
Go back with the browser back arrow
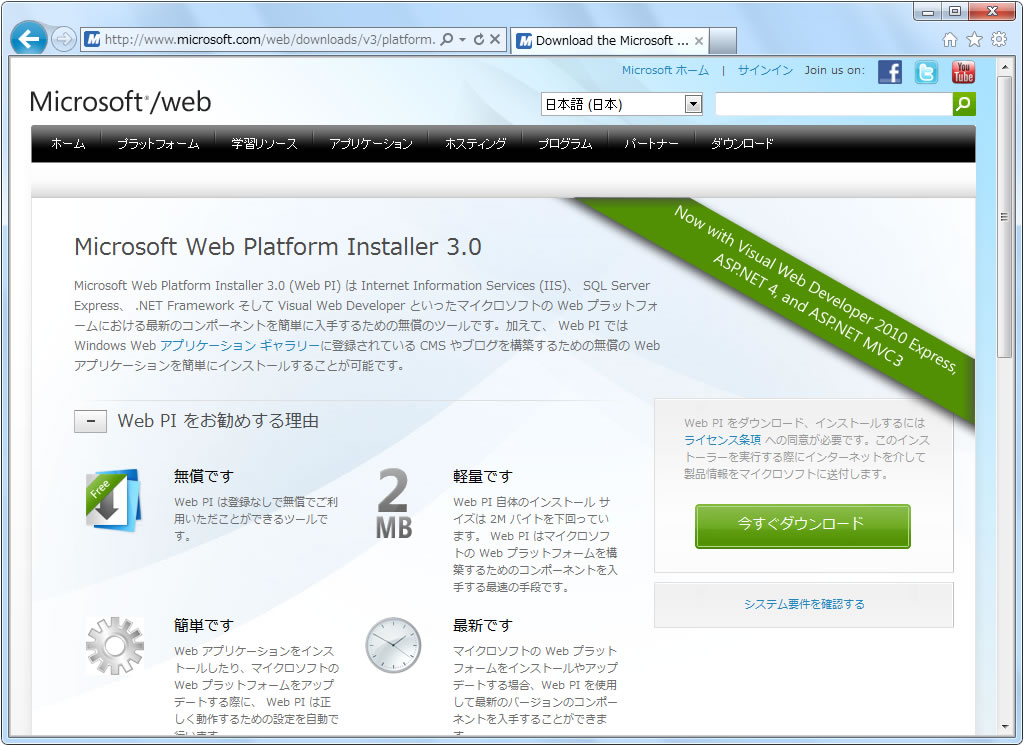click(x=29, y=40)
